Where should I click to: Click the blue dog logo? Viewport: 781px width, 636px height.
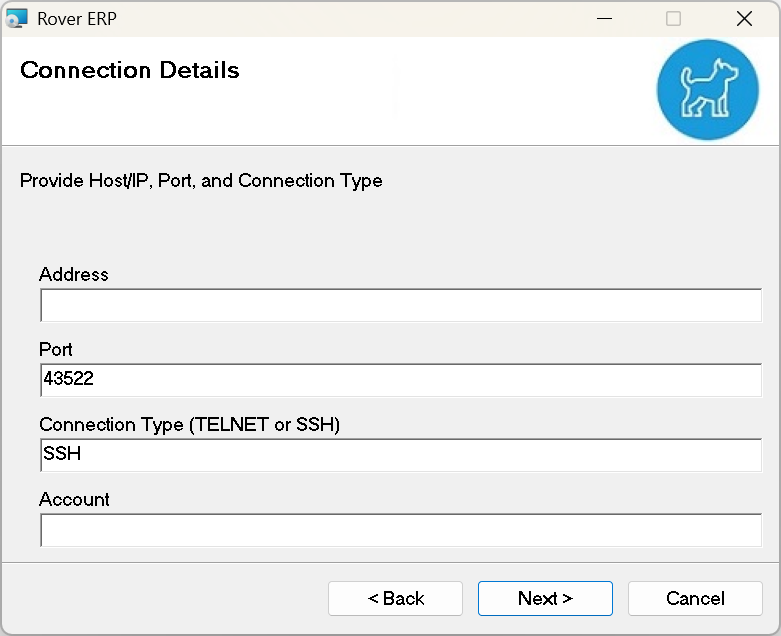coord(708,90)
